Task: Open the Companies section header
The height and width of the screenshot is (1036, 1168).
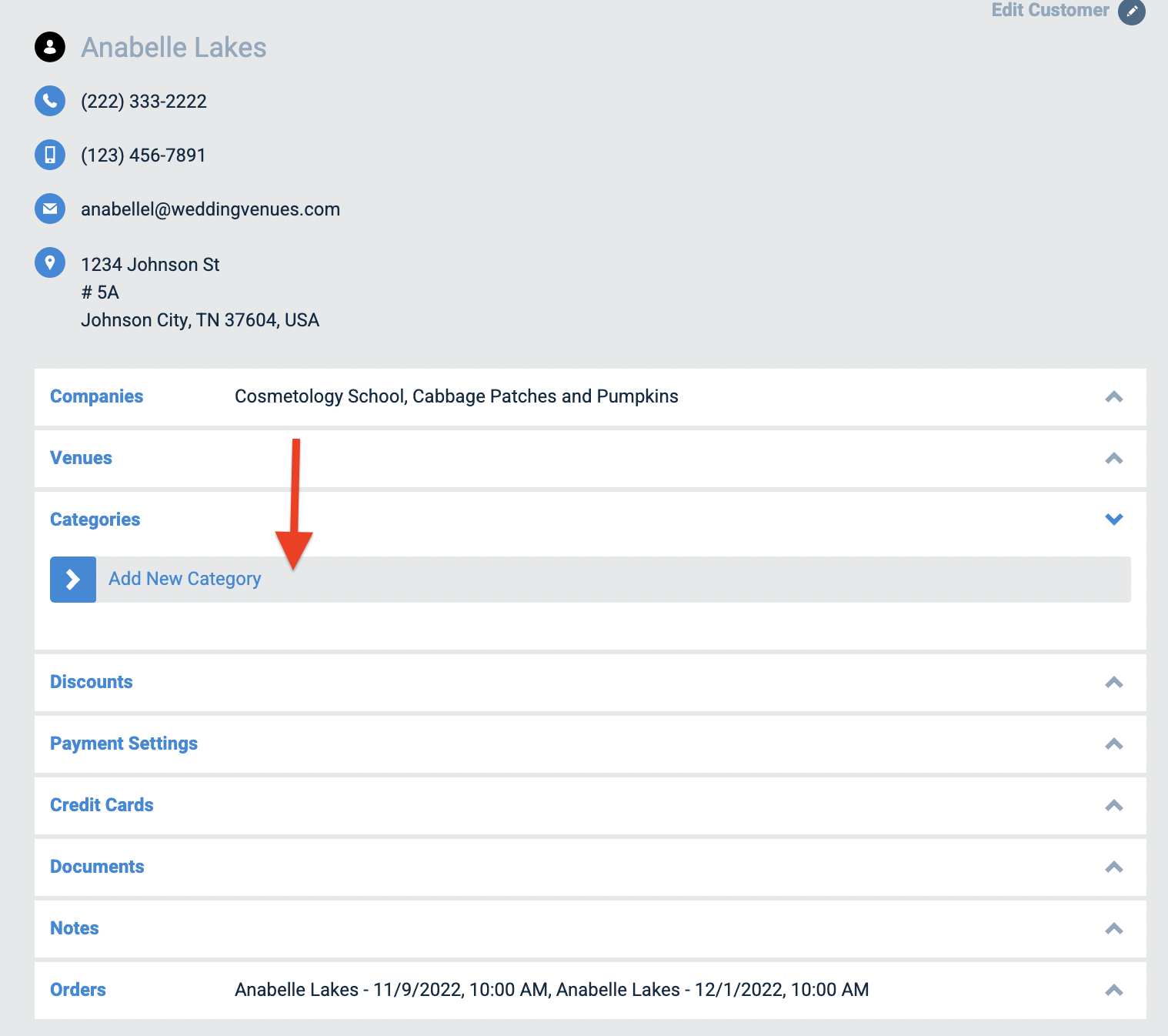Action: (96, 396)
